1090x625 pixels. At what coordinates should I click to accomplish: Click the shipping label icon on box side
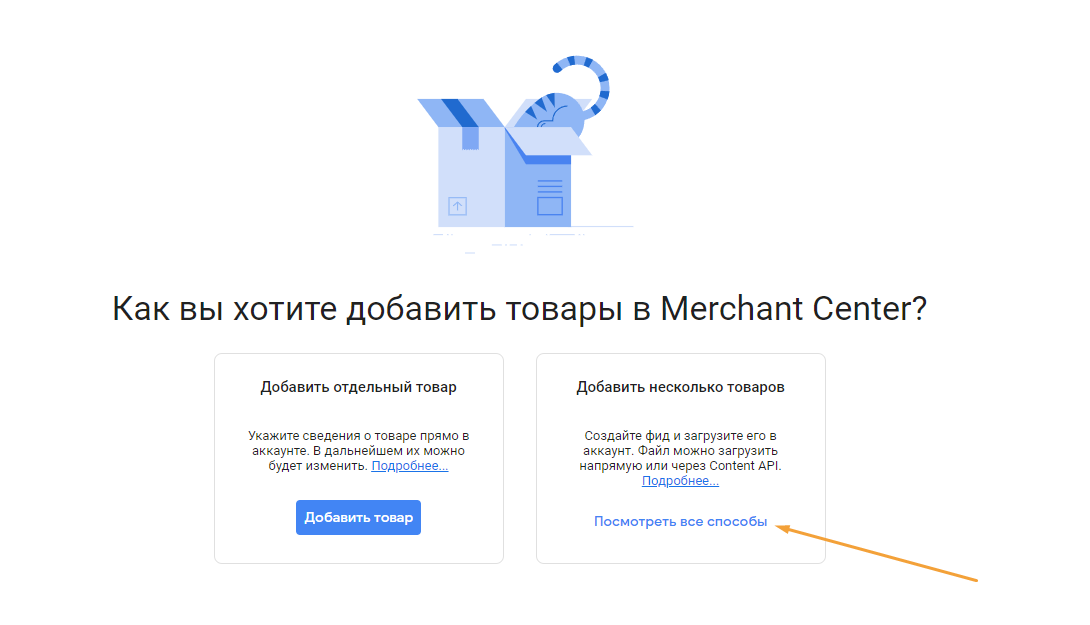pyautogui.click(x=550, y=197)
